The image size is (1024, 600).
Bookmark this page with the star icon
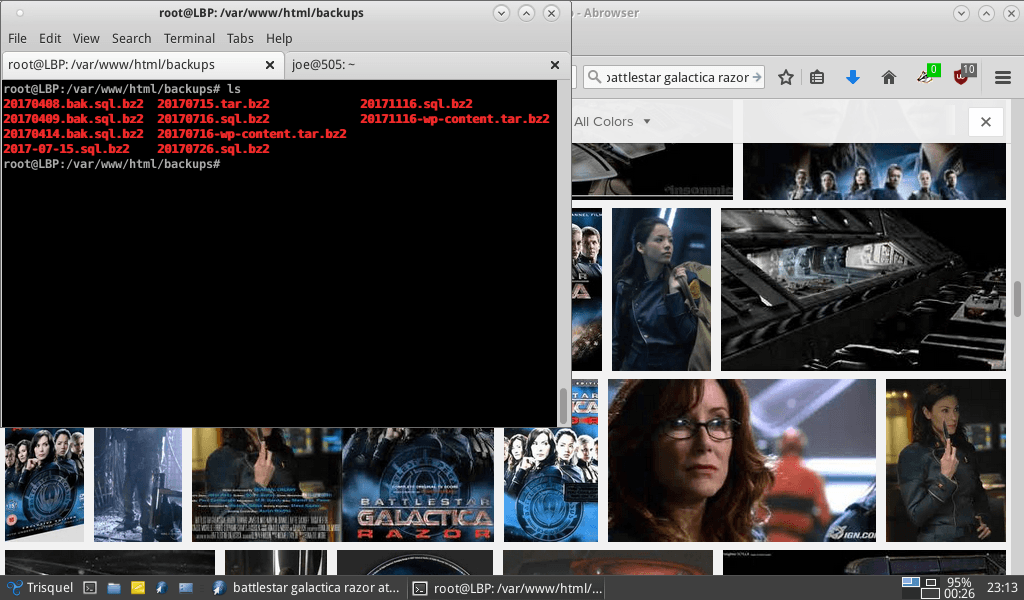click(x=786, y=78)
